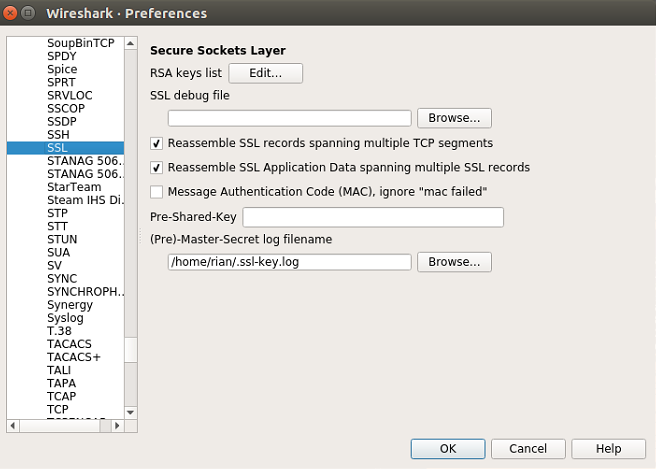This screenshot has width=656, height=469.
Task: Select Steam IHS Di.. protocol entry
Action: (x=85, y=200)
